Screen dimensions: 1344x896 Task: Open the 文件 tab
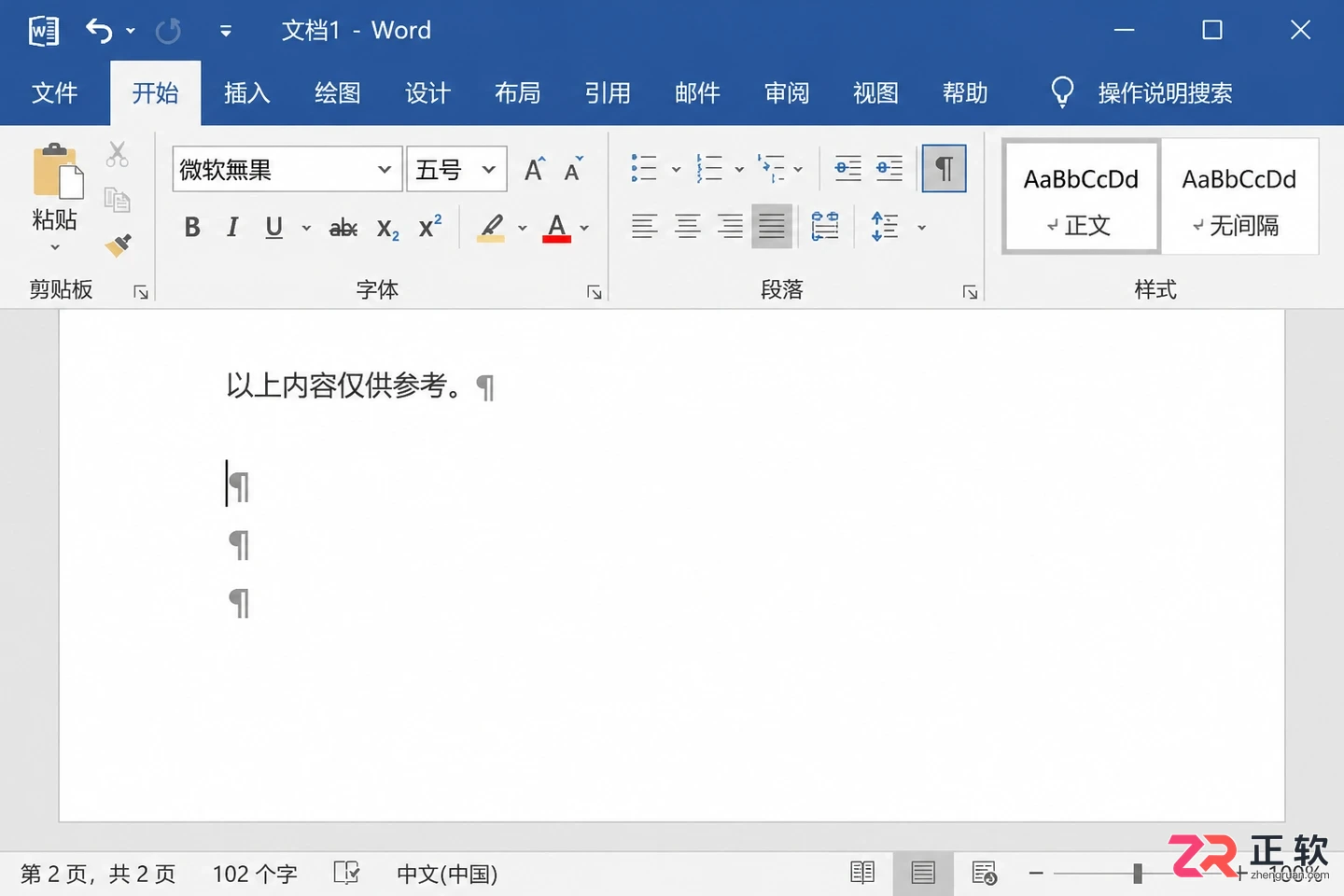(54, 93)
